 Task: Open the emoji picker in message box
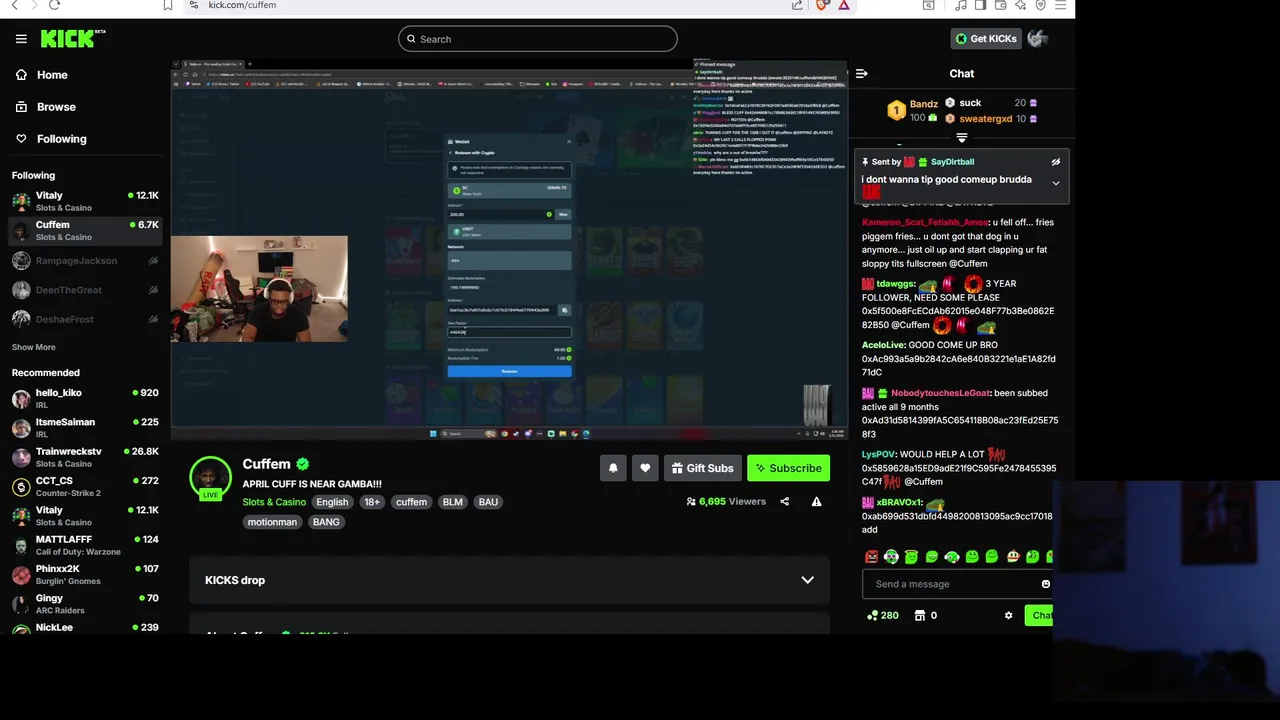point(1046,584)
